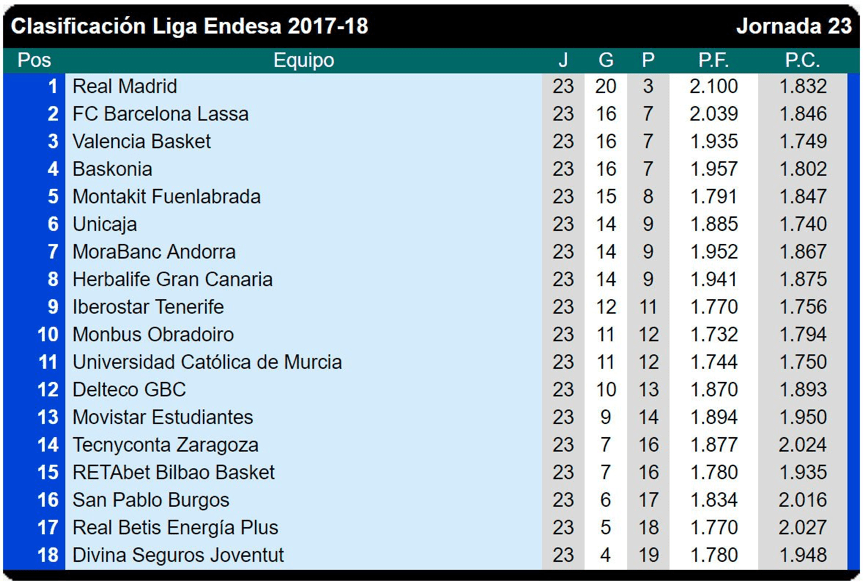Screen dimensions: 863x586
Task: Click the Unicaja team entry
Action: click(105, 224)
